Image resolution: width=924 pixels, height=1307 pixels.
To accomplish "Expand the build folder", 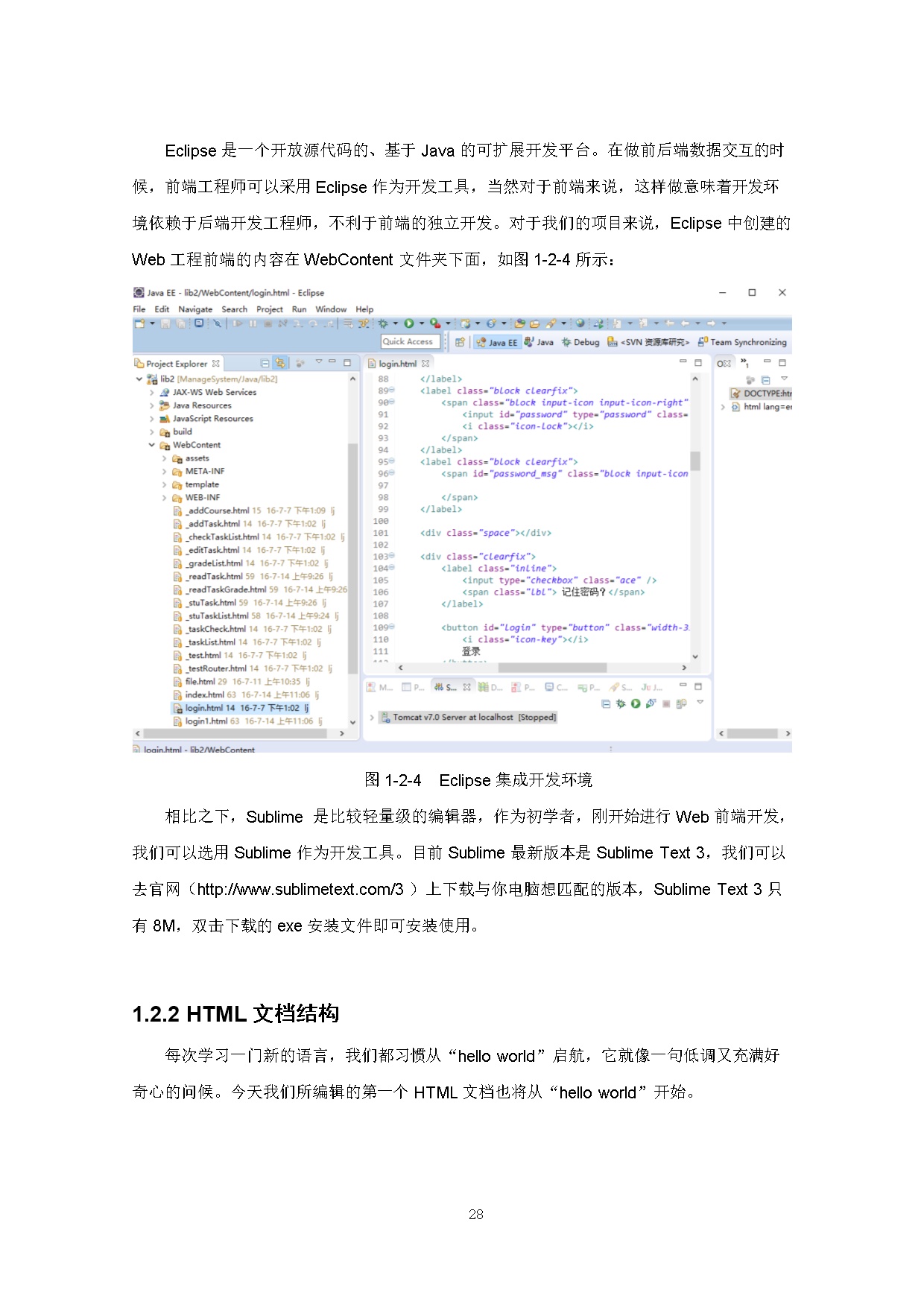I will pyautogui.click(x=152, y=431).
